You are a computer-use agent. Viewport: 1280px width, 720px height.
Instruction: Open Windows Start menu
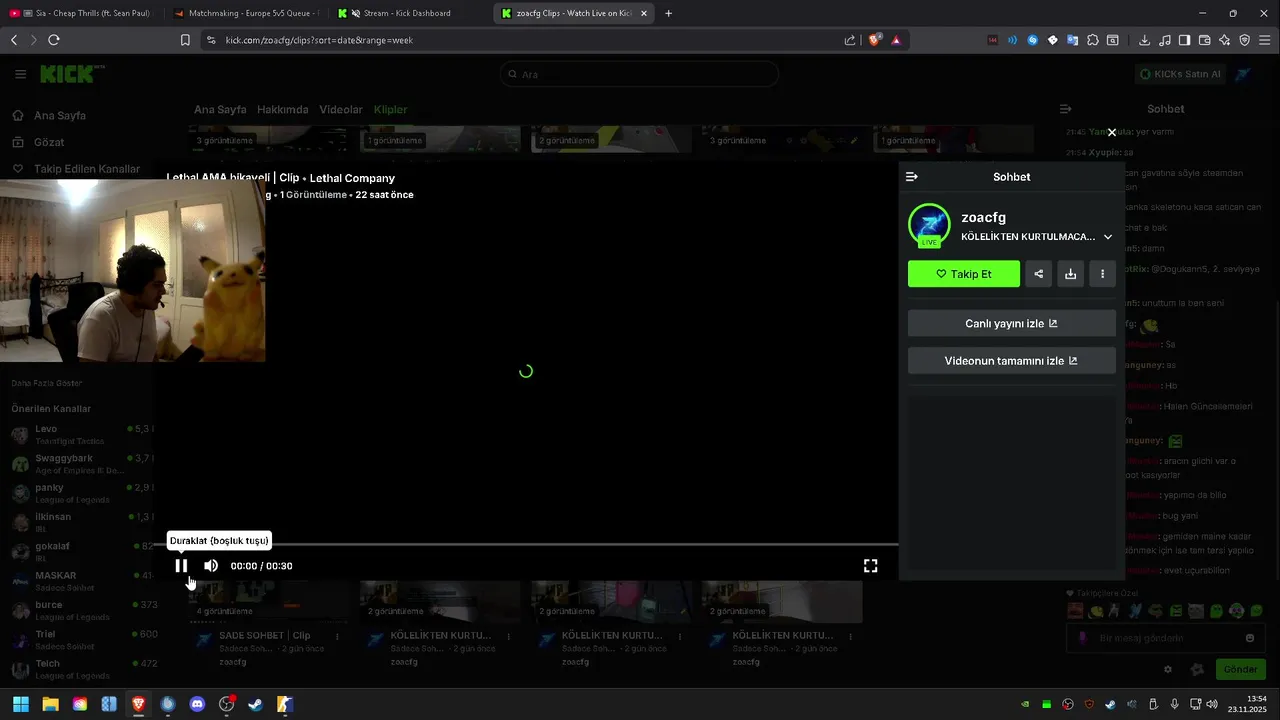(21, 704)
